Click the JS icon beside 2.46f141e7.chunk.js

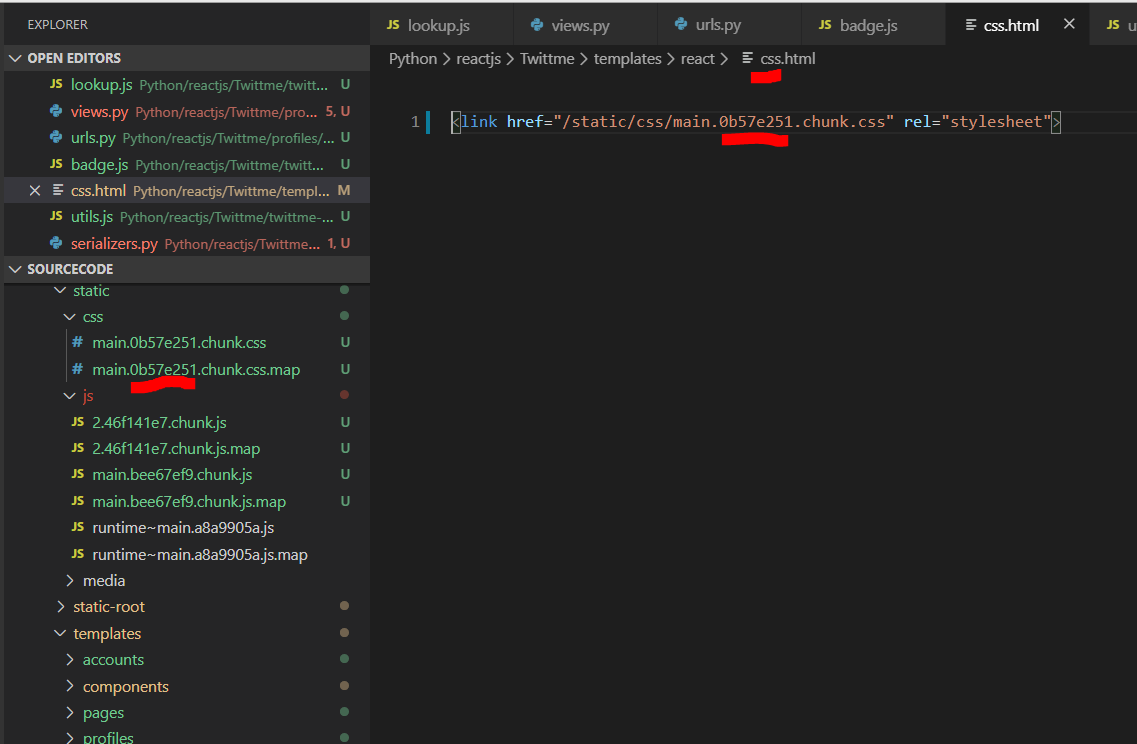77,422
